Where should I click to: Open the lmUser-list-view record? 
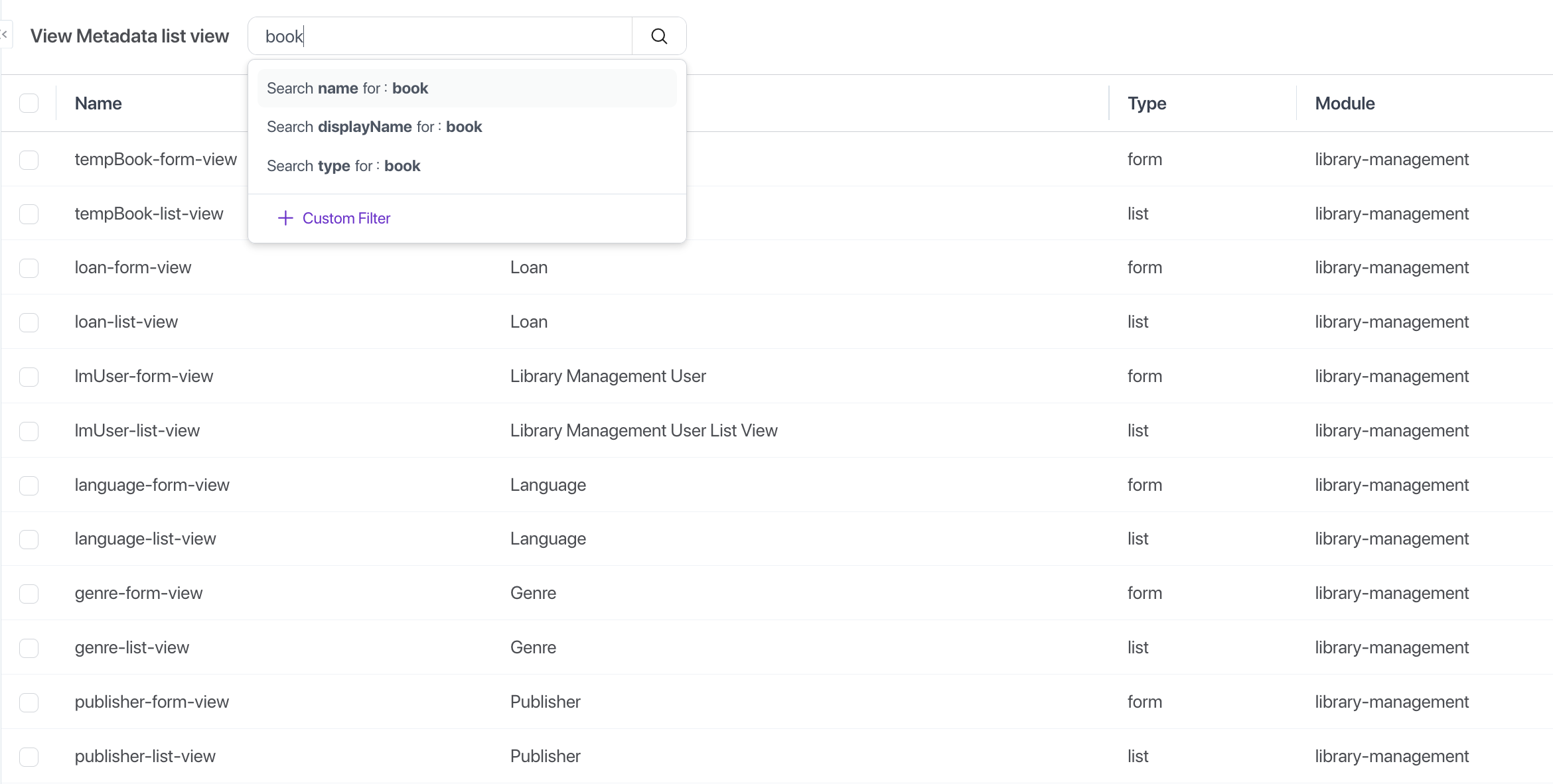[137, 430]
